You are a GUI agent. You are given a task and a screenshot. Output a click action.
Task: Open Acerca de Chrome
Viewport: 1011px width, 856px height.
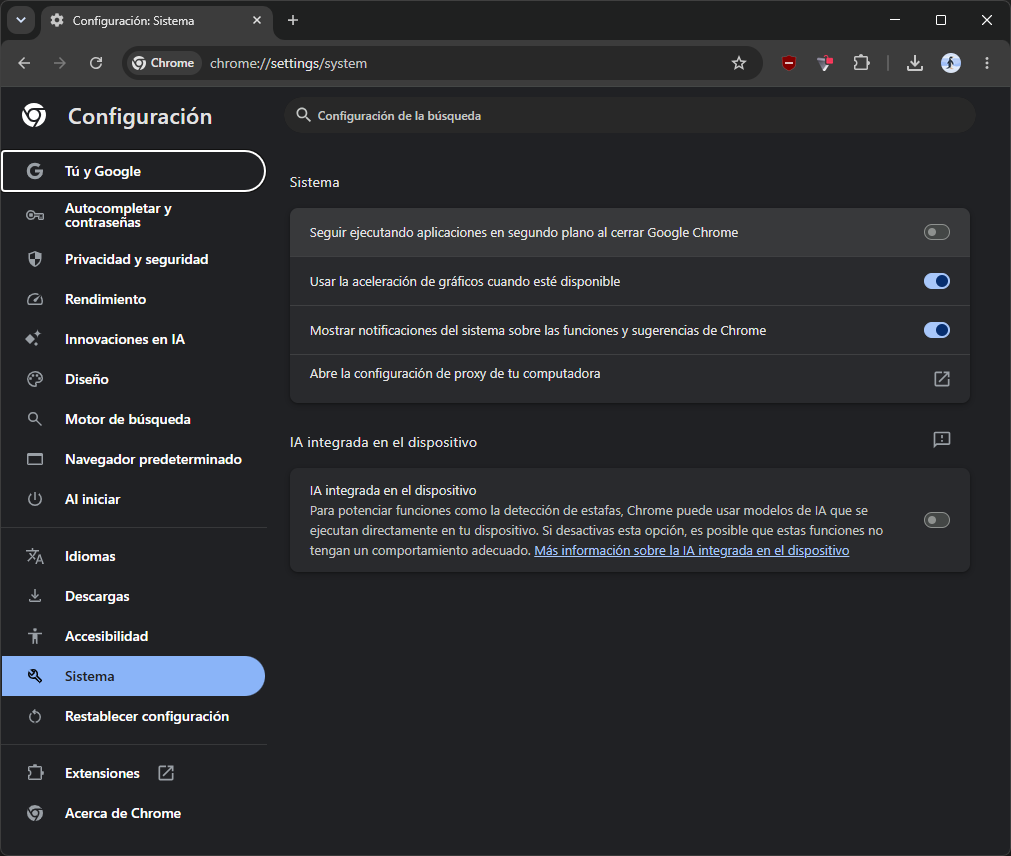(x=133, y=813)
